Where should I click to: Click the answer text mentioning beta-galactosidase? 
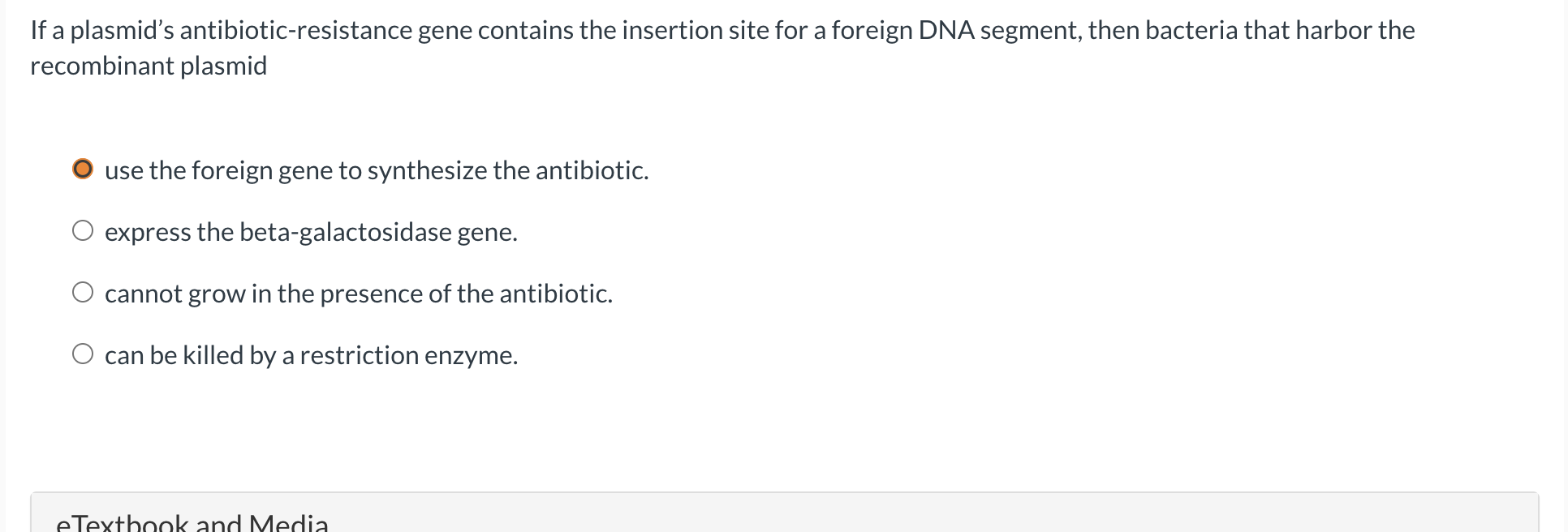(312, 231)
